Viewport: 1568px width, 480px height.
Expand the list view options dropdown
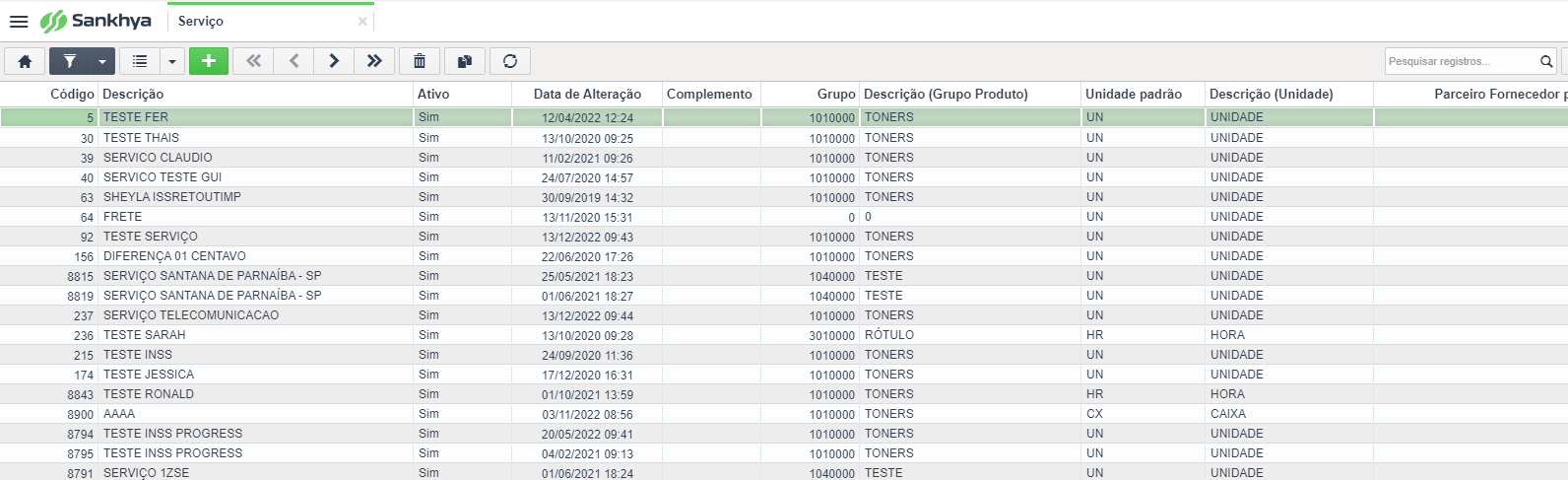[x=172, y=61]
